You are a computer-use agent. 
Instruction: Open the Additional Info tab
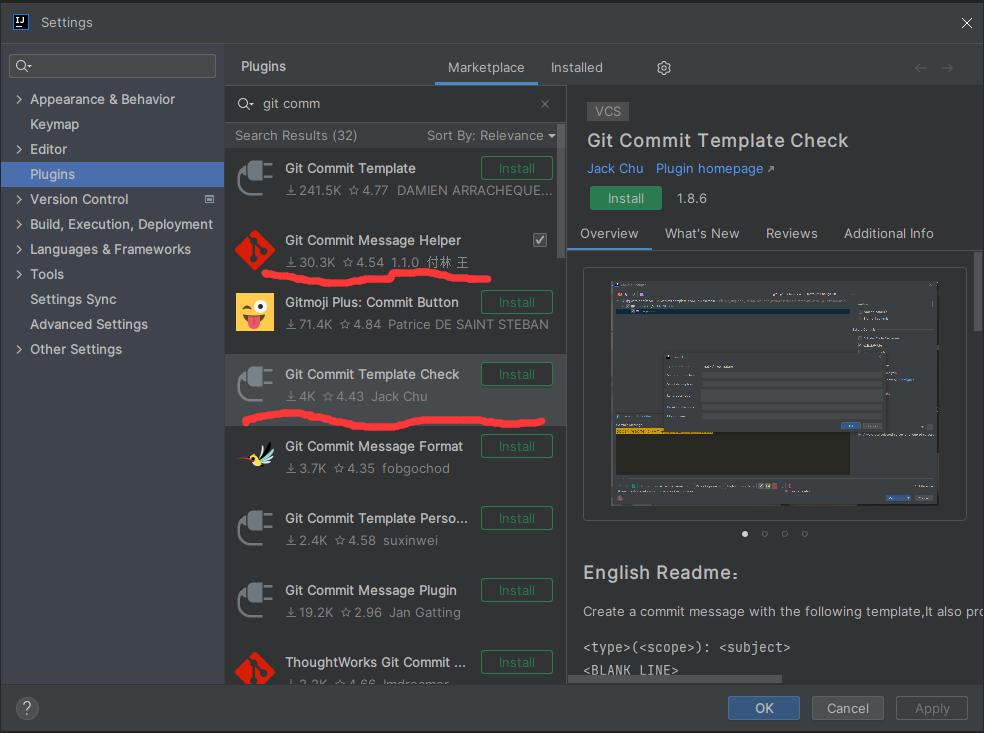pos(889,233)
